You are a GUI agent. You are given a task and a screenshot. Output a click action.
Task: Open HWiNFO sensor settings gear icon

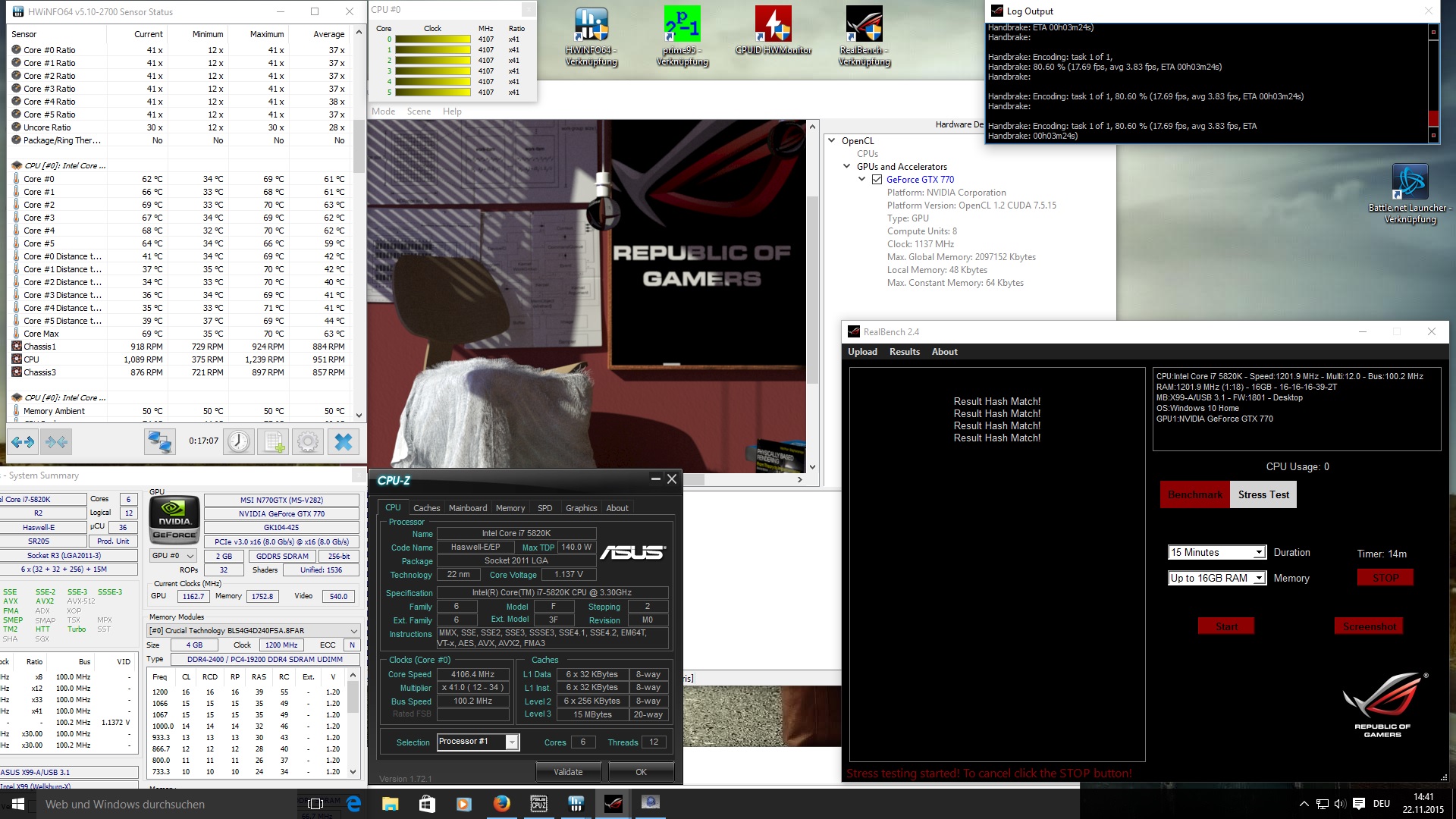pyautogui.click(x=308, y=441)
